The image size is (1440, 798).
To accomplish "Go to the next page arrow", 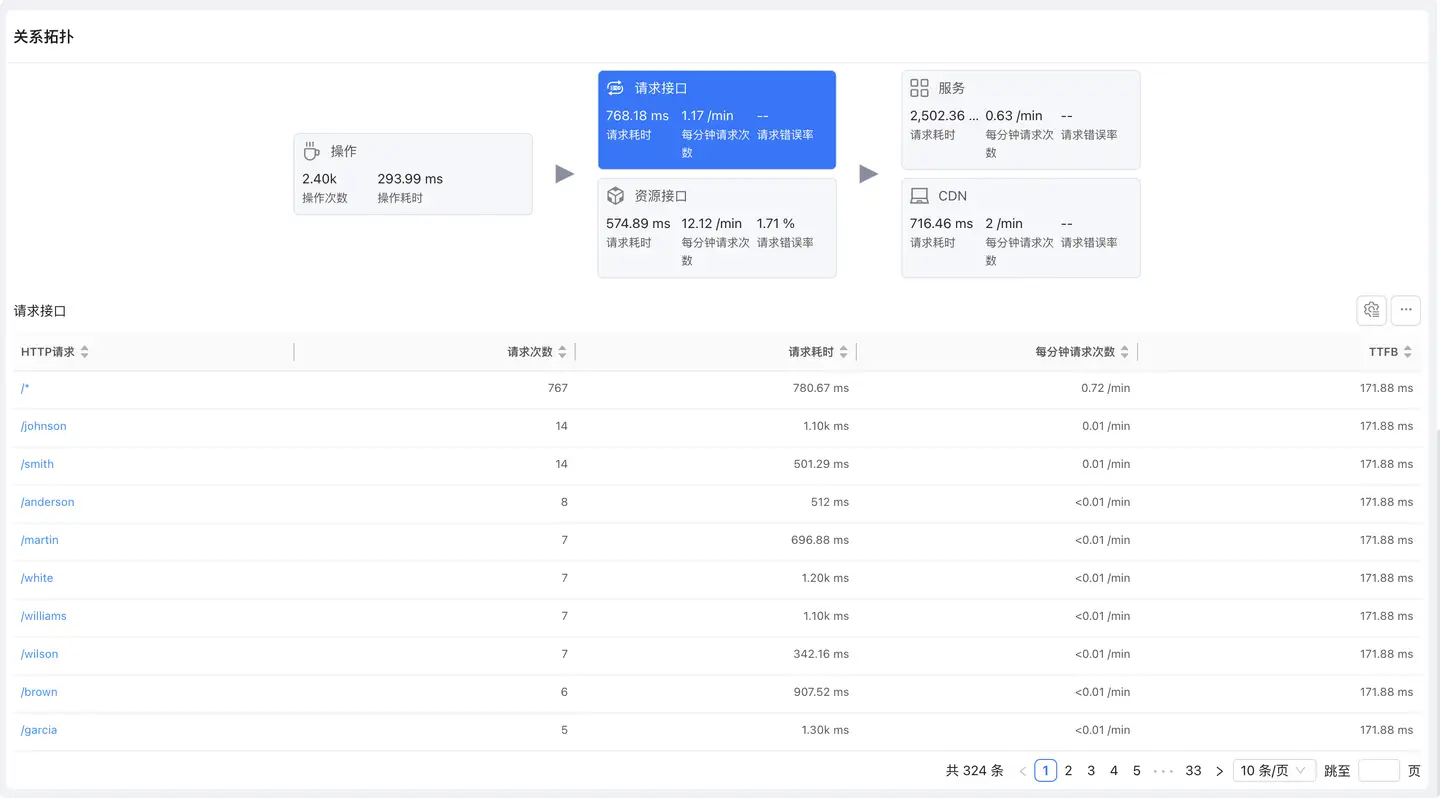I will pos(1219,771).
